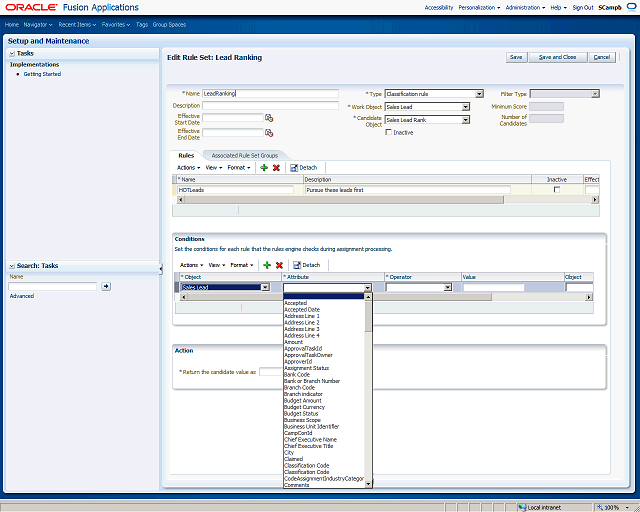The width and height of the screenshot is (640, 512).
Task: Open the Getting Started link
Action: [42, 74]
